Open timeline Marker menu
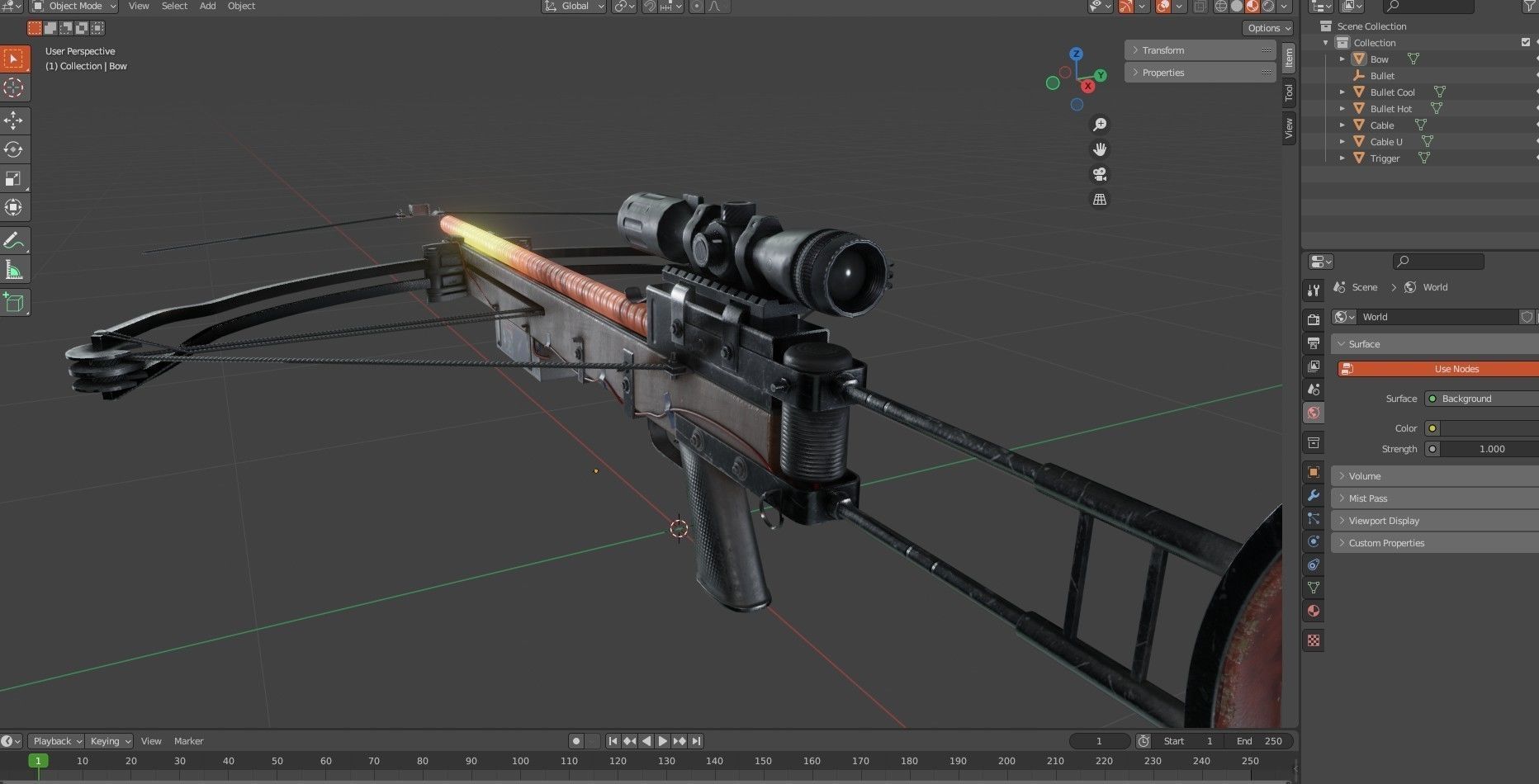 (x=188, y=741)
